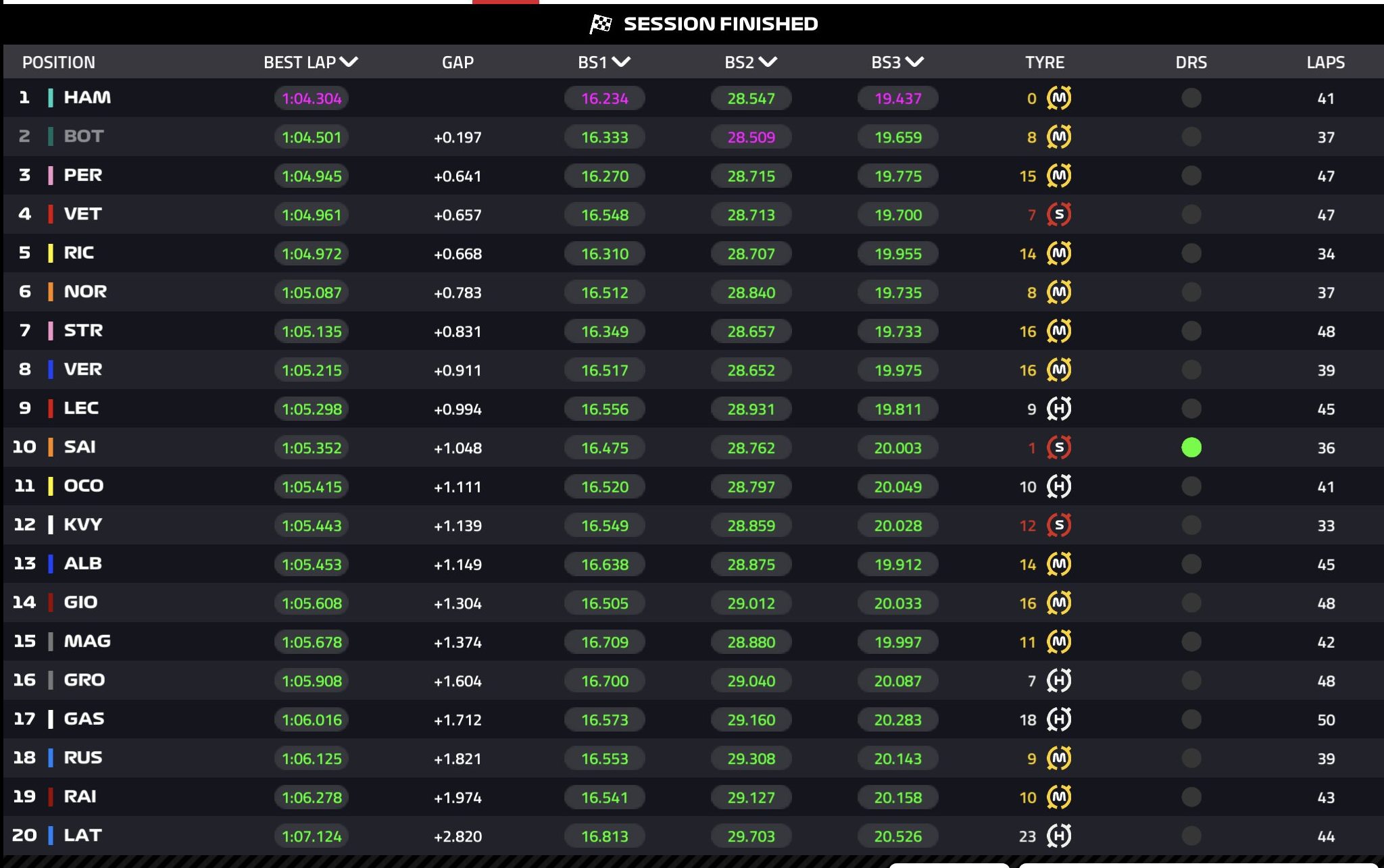Expand the BS3 column chevron
This screenshot has height=868, width=1384.
[914, 62]
